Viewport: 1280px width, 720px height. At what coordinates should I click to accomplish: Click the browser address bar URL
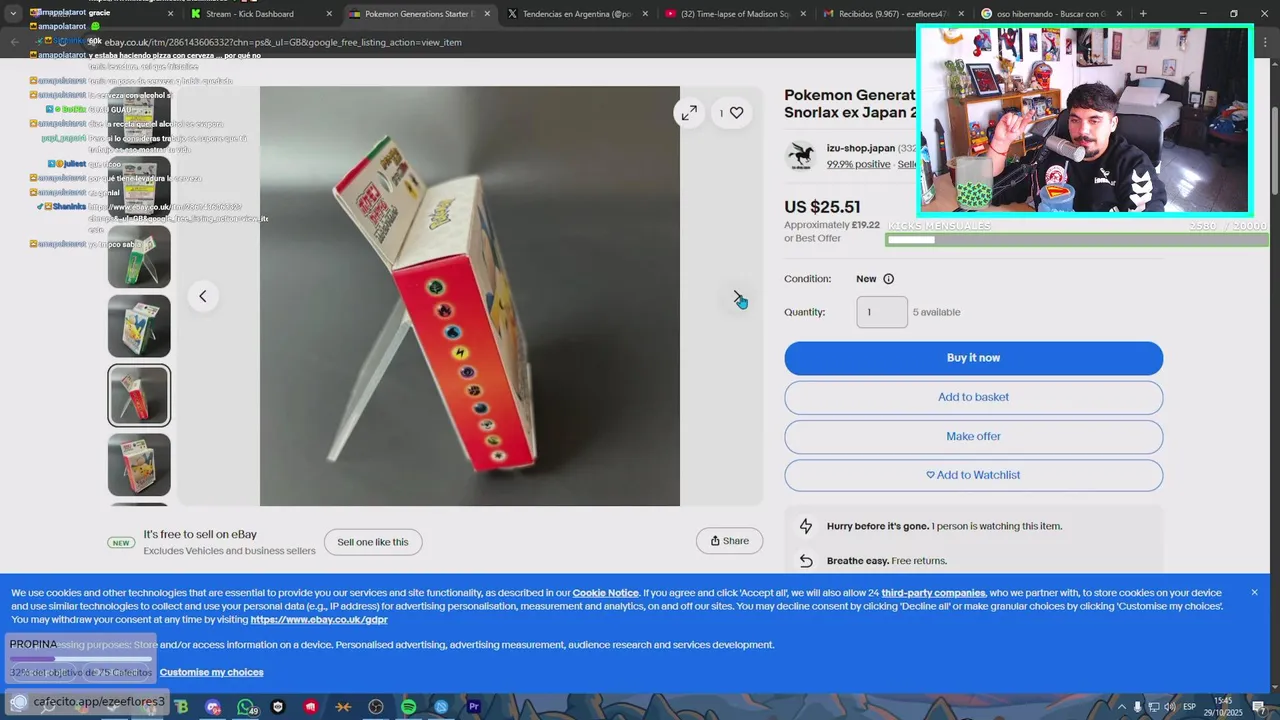[283, 42]
